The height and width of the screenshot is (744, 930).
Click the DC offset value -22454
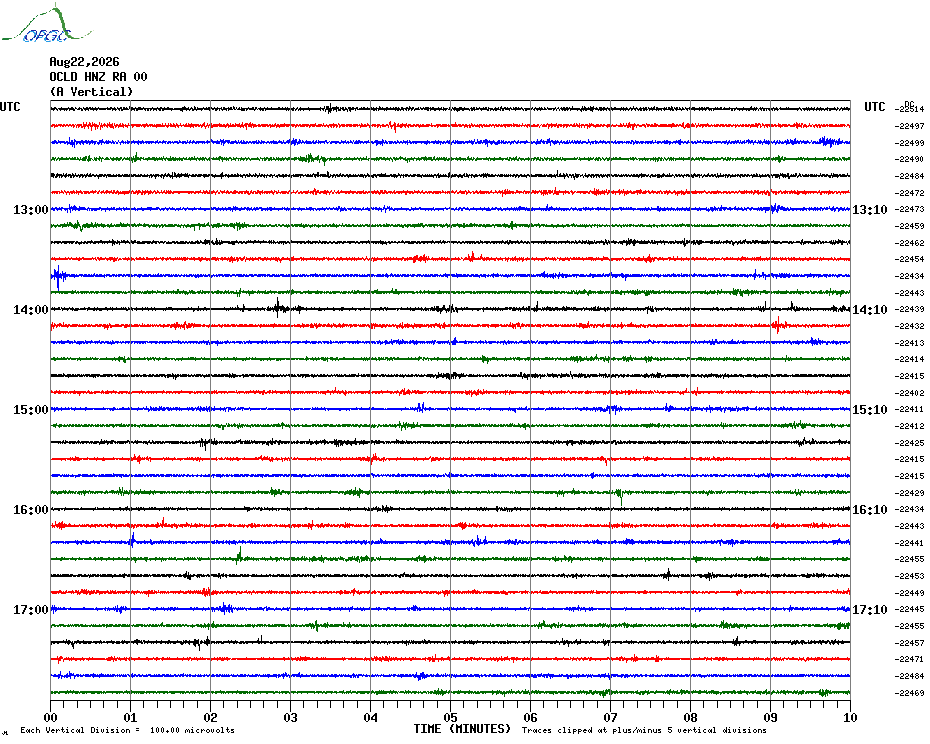(x=910, y=259)
